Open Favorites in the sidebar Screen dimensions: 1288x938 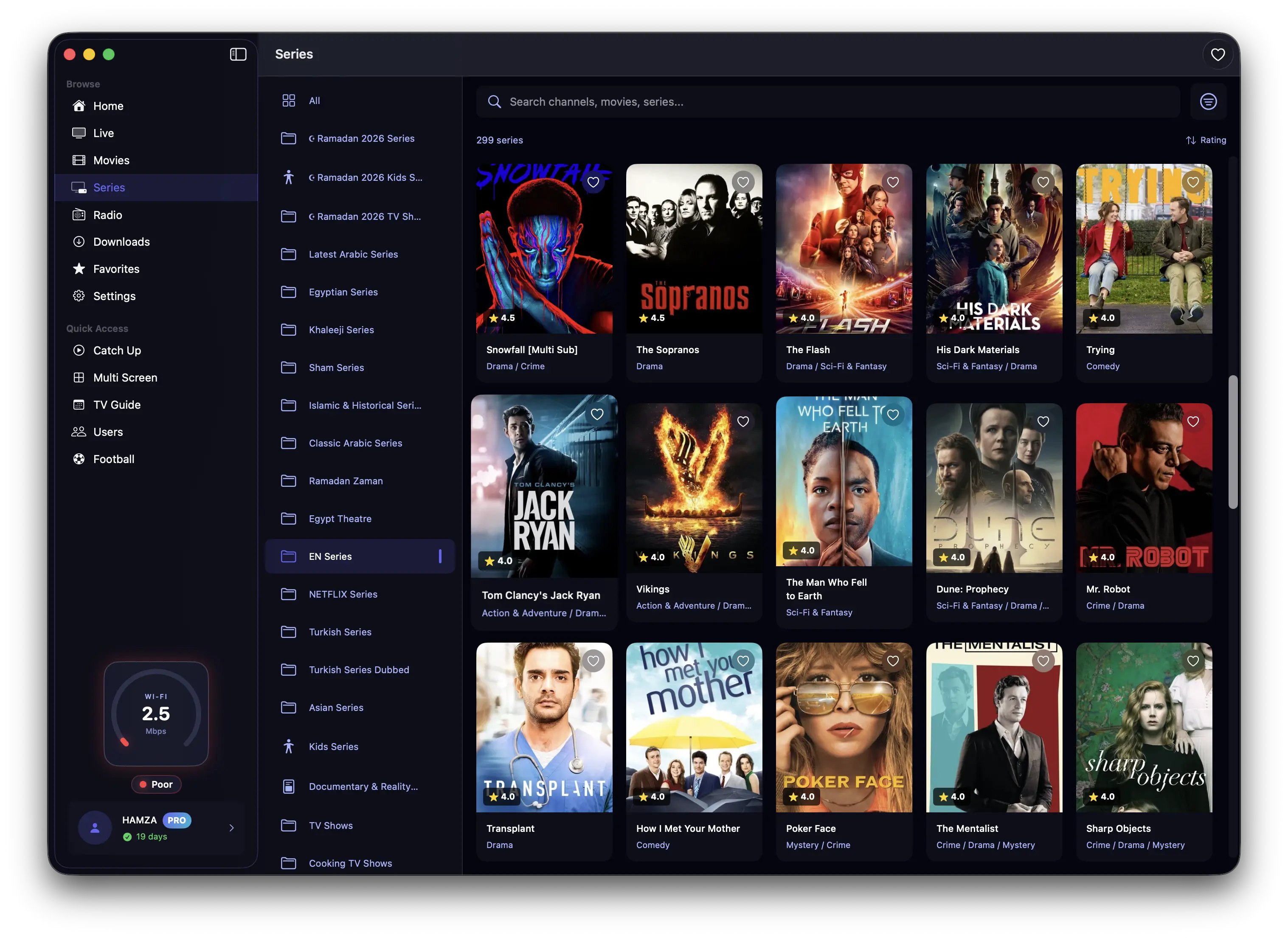coord(156,269)
